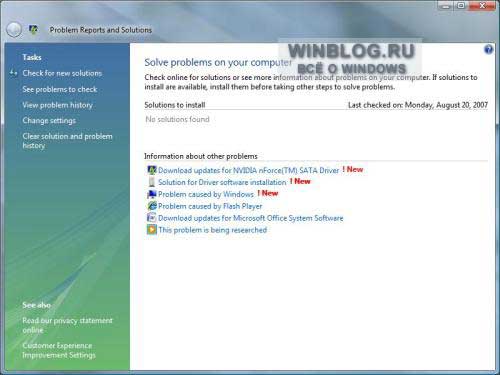Select Clear solution and problem history
The height and width of the screenshot is (375, 500).
67,141
